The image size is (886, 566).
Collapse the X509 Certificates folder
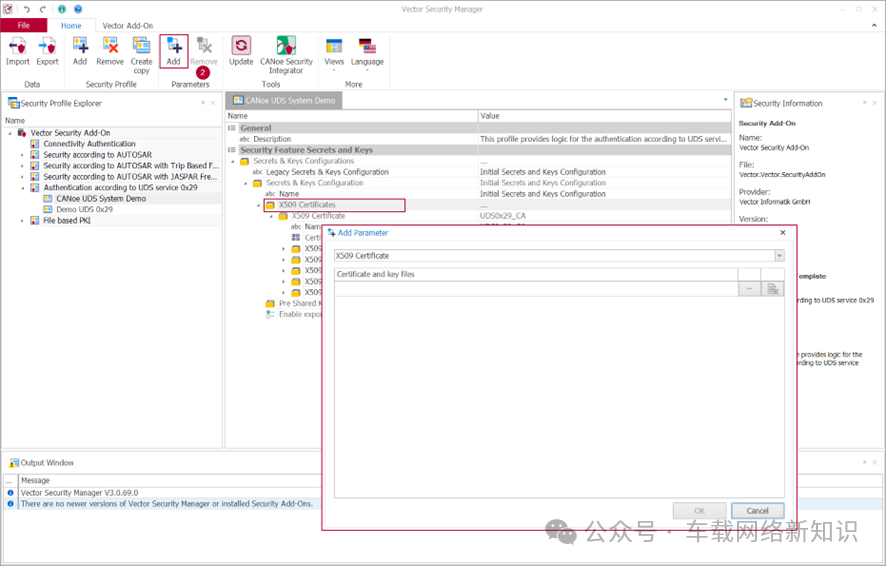(x=258, y=205)
